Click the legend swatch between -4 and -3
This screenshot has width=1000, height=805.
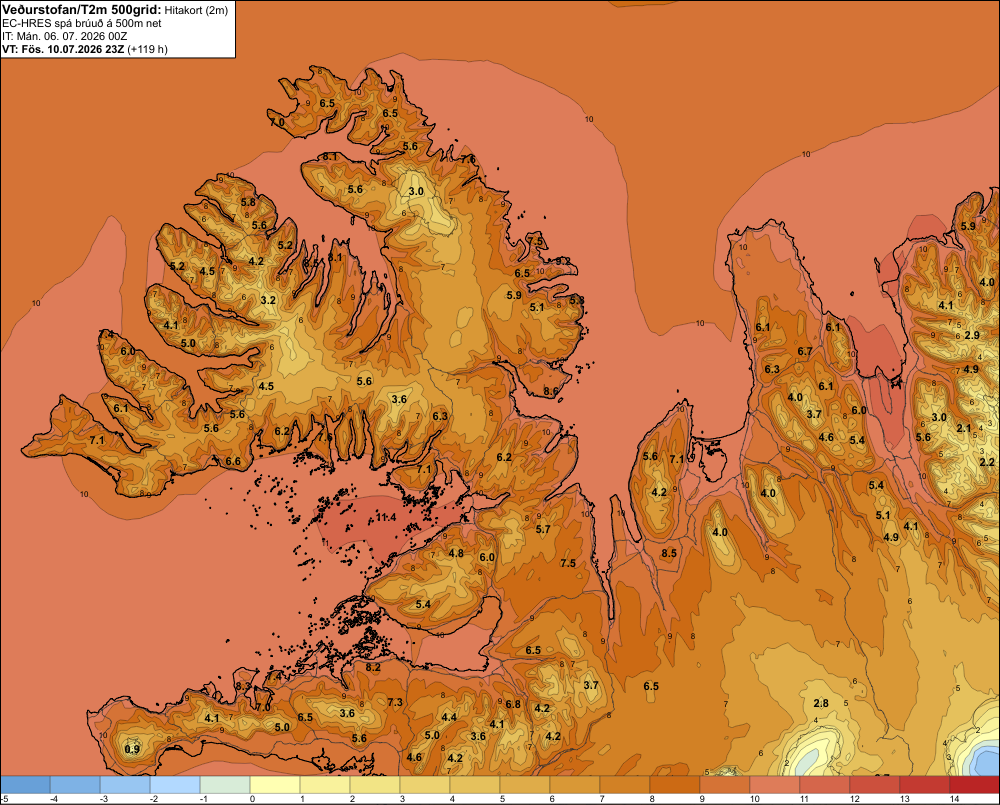[x=75, y=785]
